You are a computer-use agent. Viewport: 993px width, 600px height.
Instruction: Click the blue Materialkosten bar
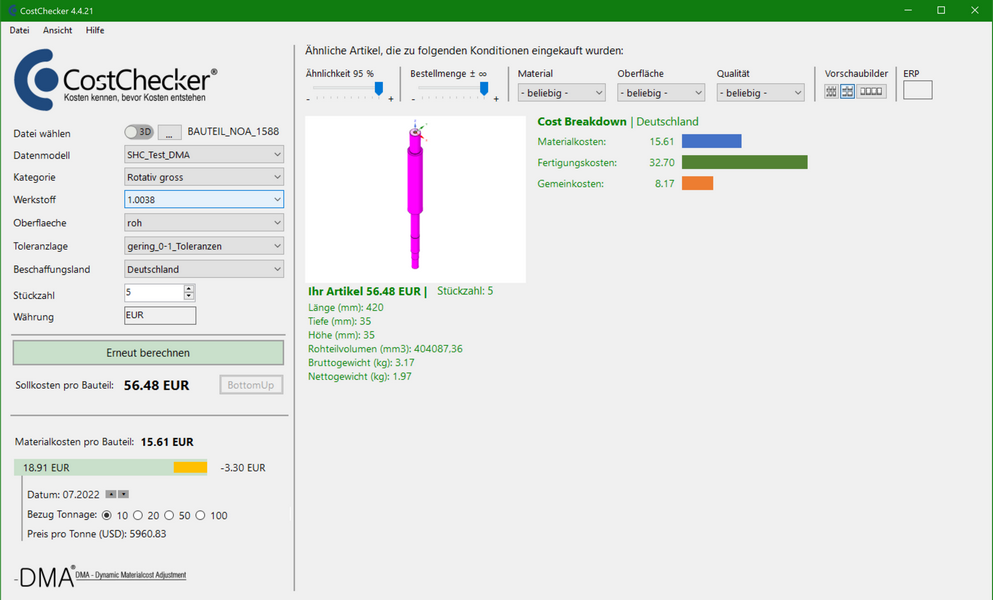point(711,141)
